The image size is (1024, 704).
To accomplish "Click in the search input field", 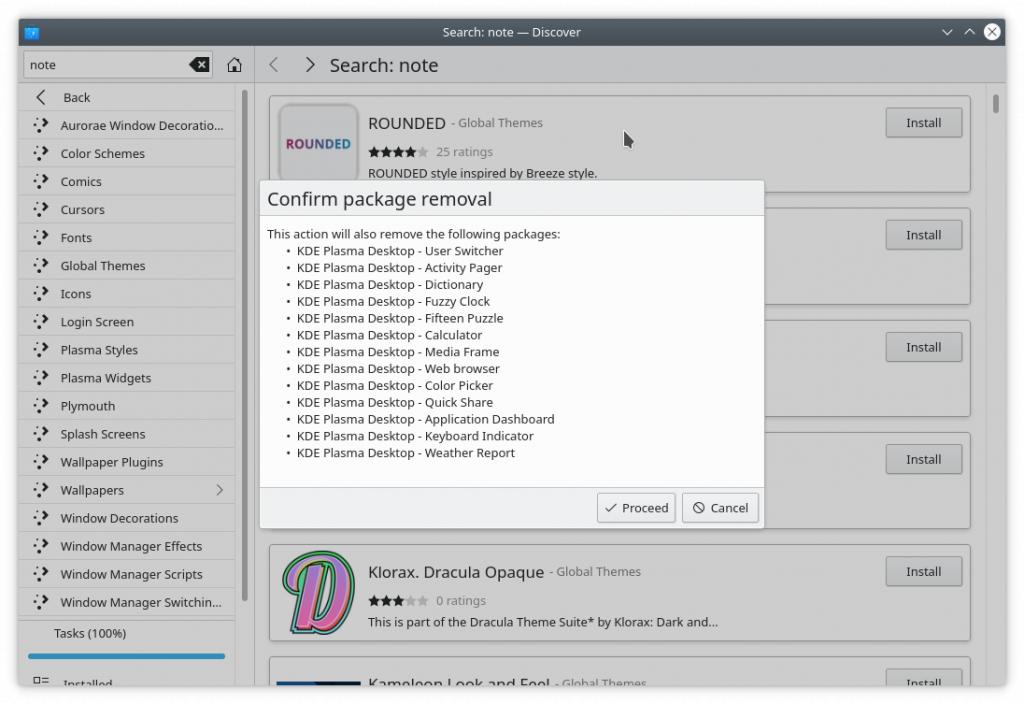I will point(105,65).
